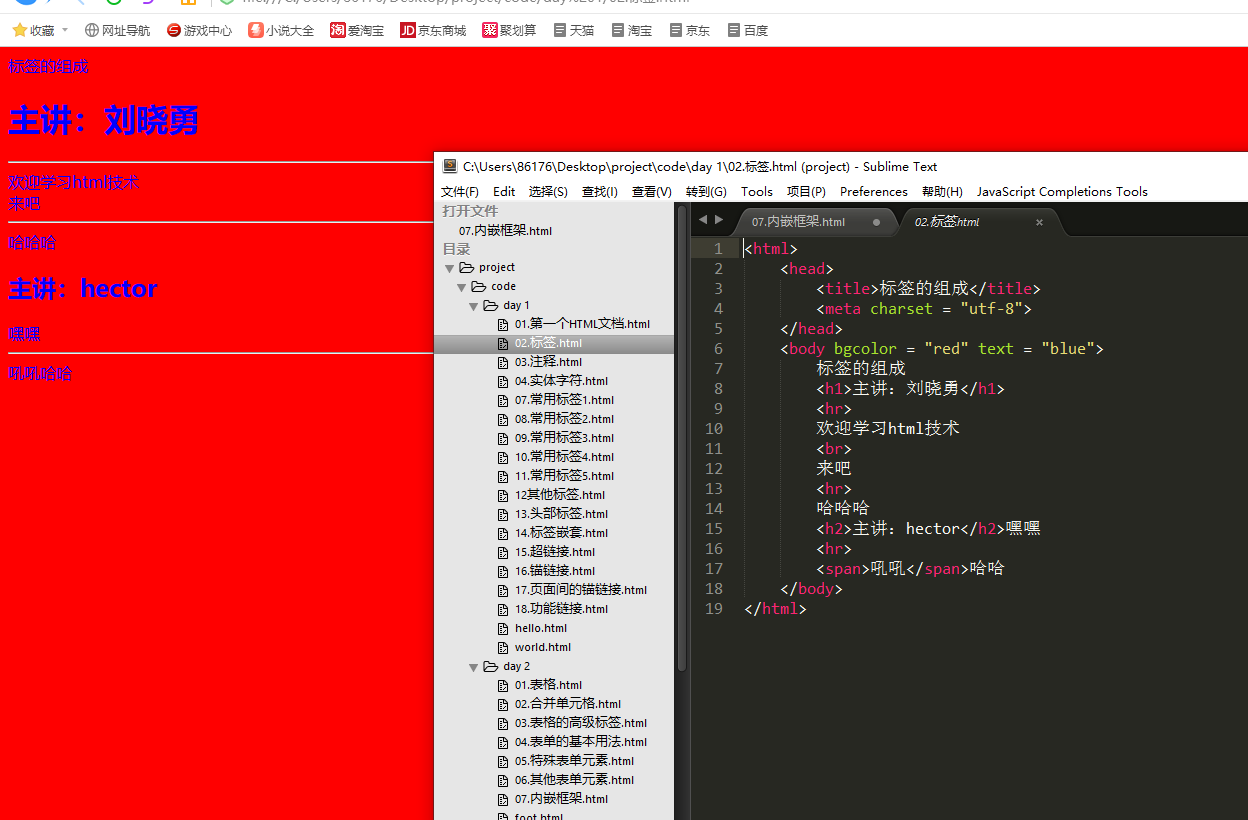Viewport: 1248px width, 820px height.
Task: Open the Preferences menu
Action: 873,191
